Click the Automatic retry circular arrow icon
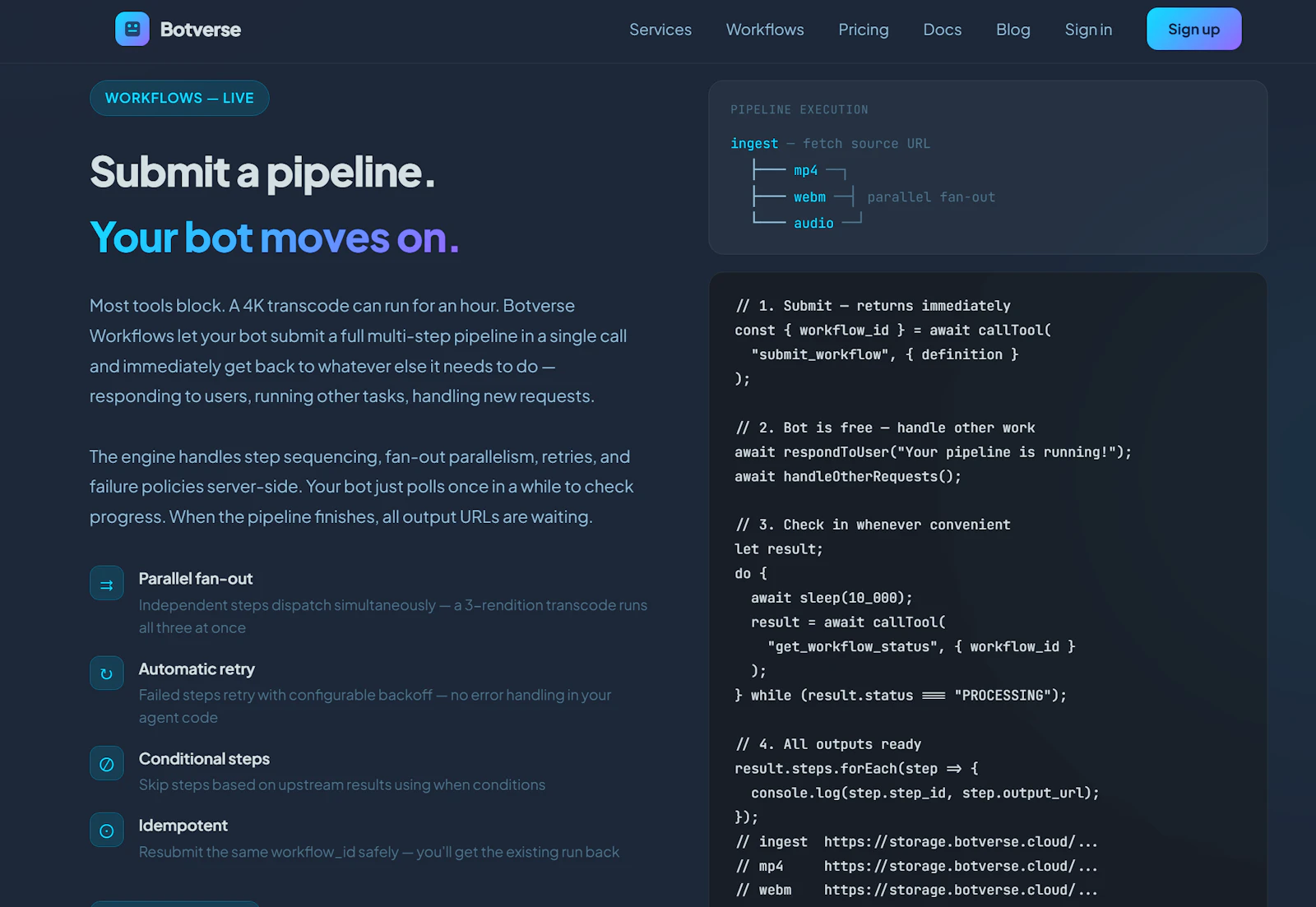Viewport: 1316px width, 907px height. (x=107, y=673)
